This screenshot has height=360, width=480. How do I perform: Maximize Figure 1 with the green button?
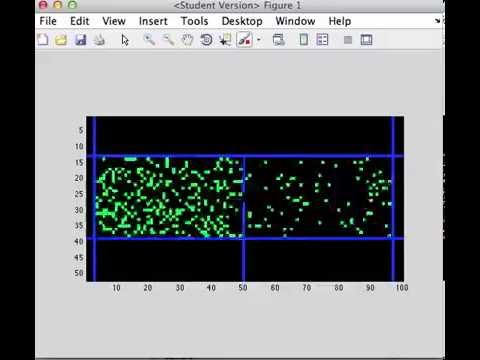click(73, 5)
